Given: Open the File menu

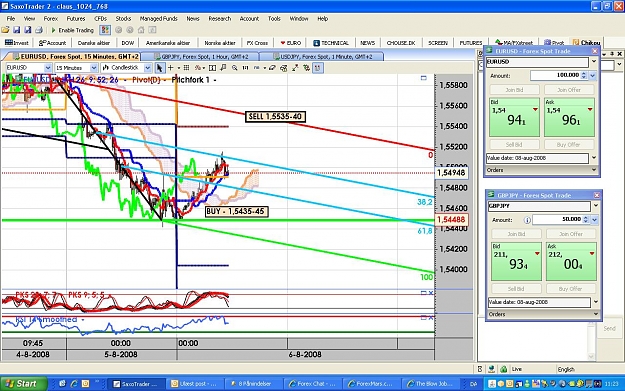Looking at the screenshot, I should coord(10,18).
